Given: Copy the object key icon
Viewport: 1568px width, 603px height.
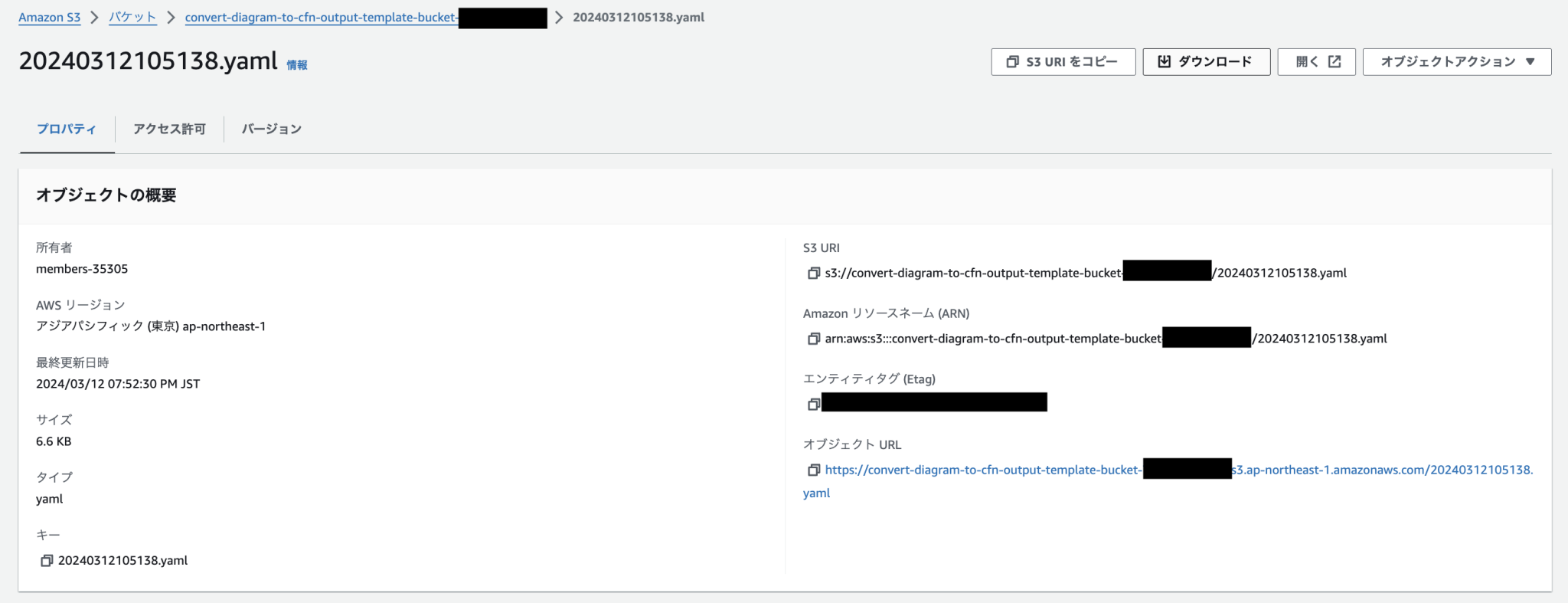Looking at the screenshot, I should click(47, 561).
